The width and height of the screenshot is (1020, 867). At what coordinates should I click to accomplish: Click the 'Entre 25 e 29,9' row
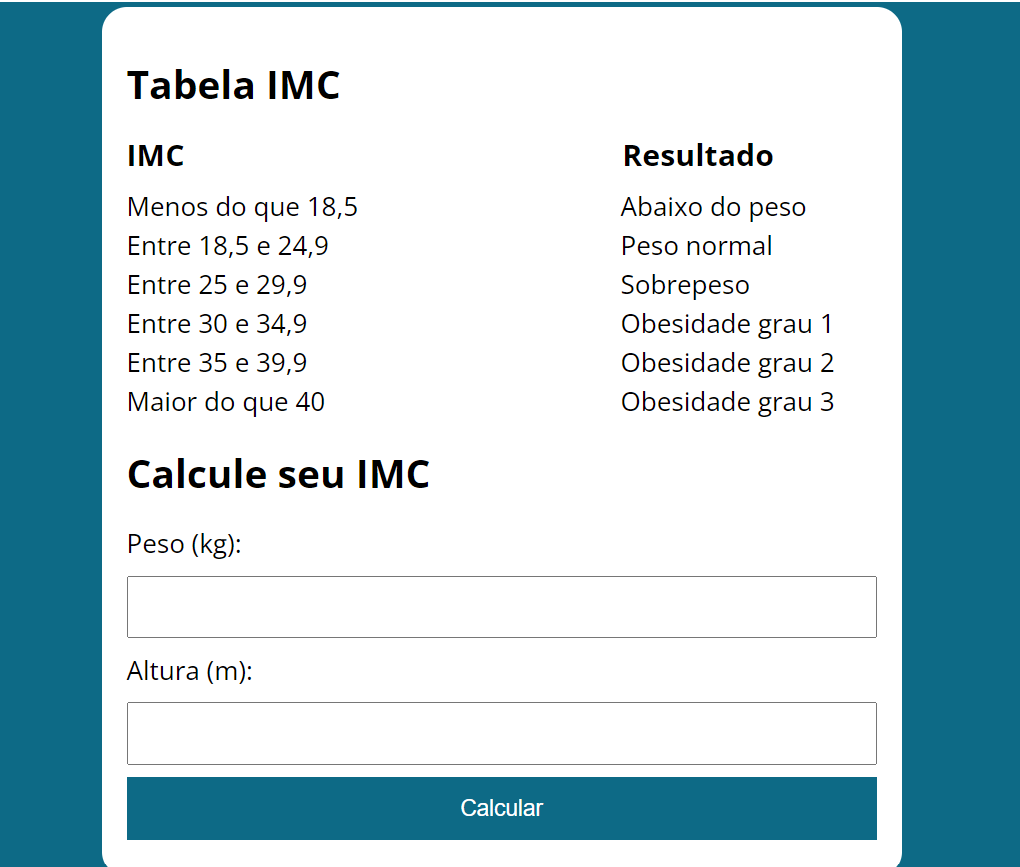coord(217,285)
